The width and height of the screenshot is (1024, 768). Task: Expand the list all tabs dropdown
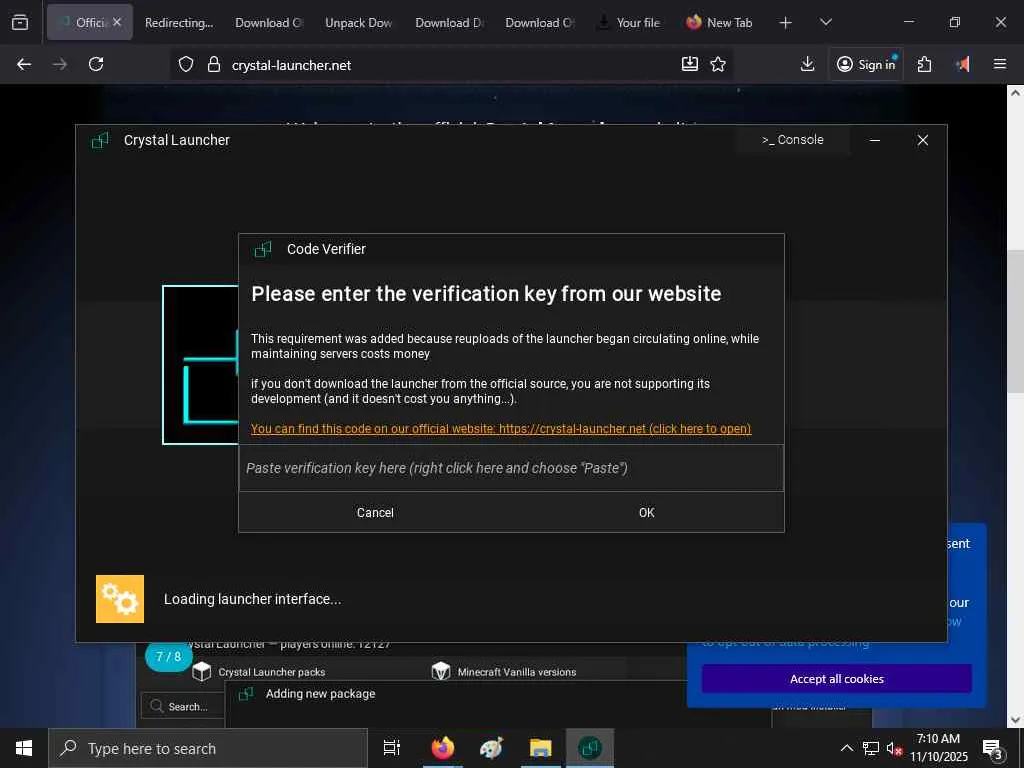(825, 23)
